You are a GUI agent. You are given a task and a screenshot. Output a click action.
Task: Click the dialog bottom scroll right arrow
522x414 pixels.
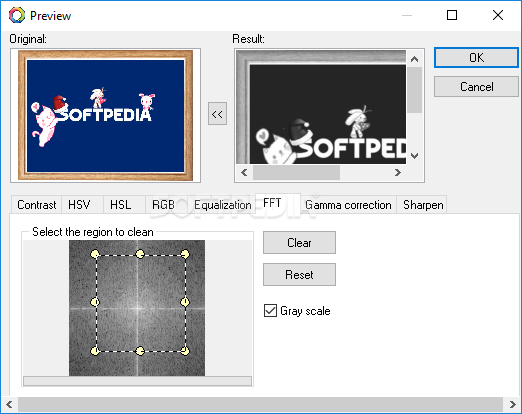tap(512, 404)
